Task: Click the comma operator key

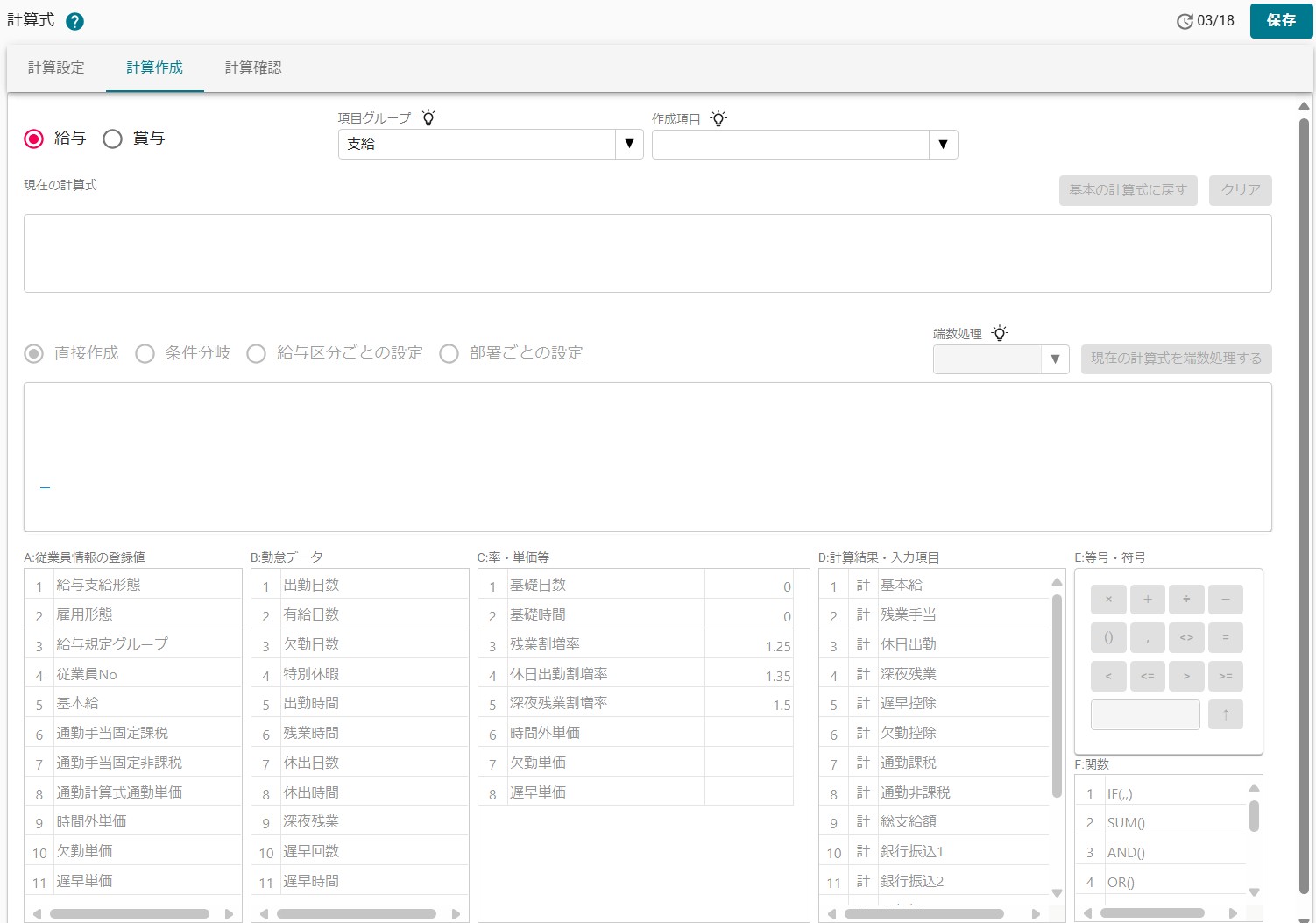Action: tap(1147, 638)
